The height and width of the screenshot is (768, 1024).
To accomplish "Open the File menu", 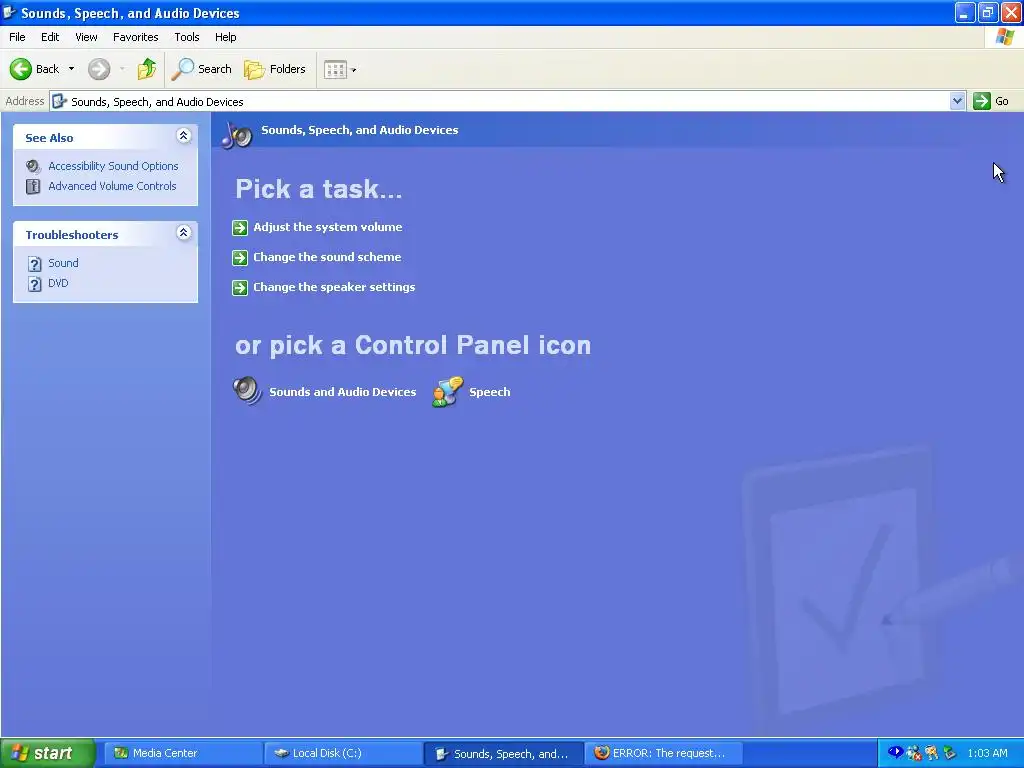I will (17, 37).
